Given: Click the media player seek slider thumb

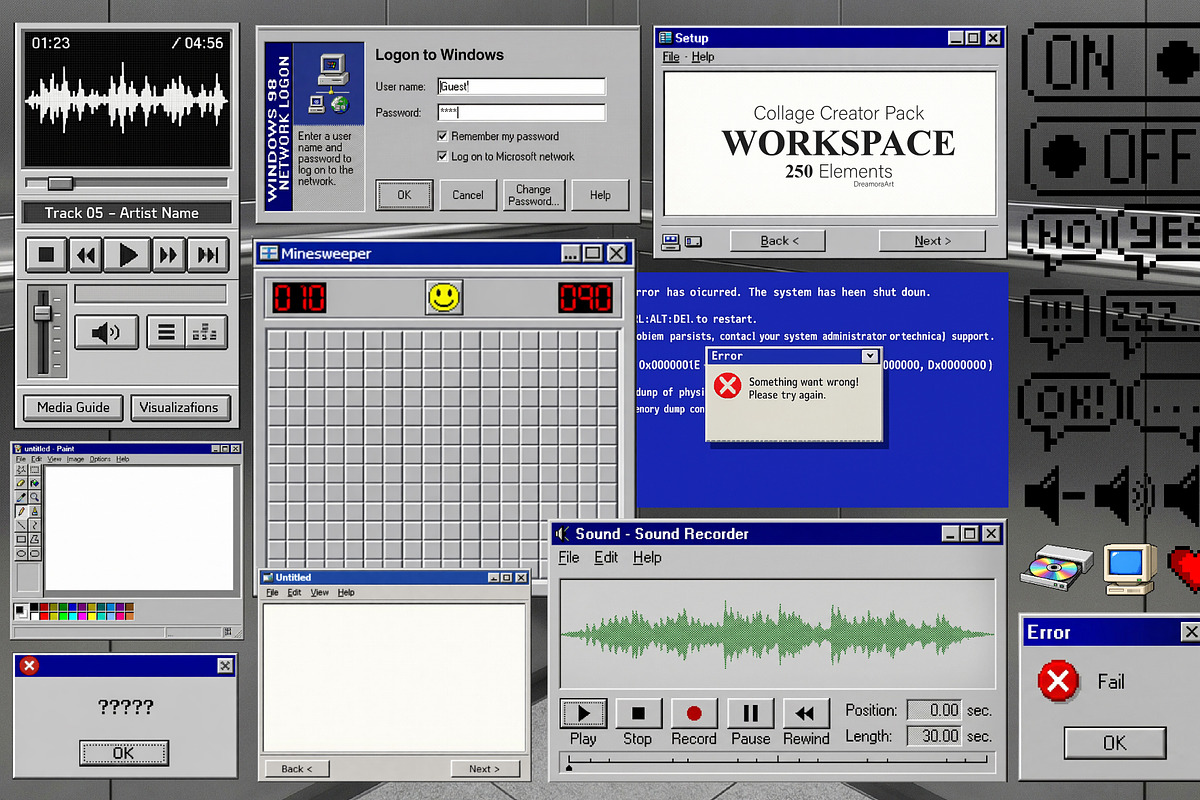Looking at the screenshot, I should (60, 183).
